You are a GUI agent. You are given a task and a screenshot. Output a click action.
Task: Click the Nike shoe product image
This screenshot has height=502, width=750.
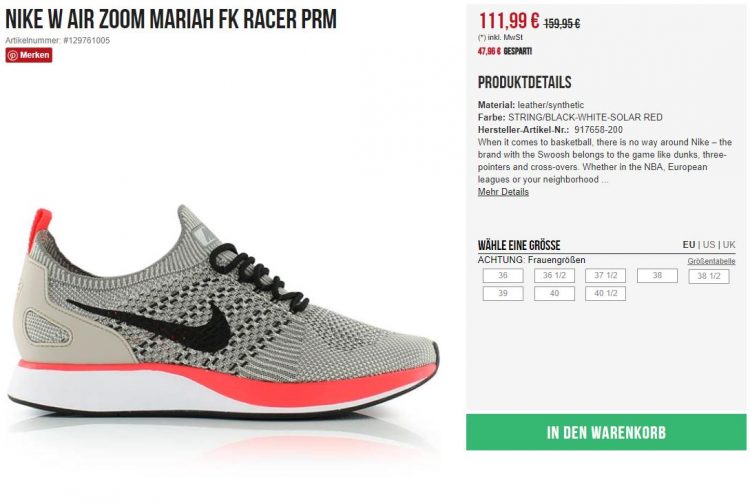pyautogui.click(x=223, y=313)
